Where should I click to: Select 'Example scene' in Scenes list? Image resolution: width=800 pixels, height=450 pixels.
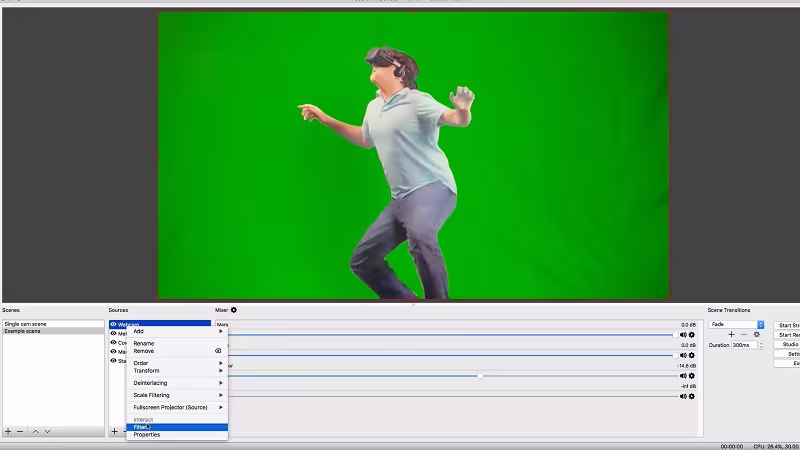(53, 331)
